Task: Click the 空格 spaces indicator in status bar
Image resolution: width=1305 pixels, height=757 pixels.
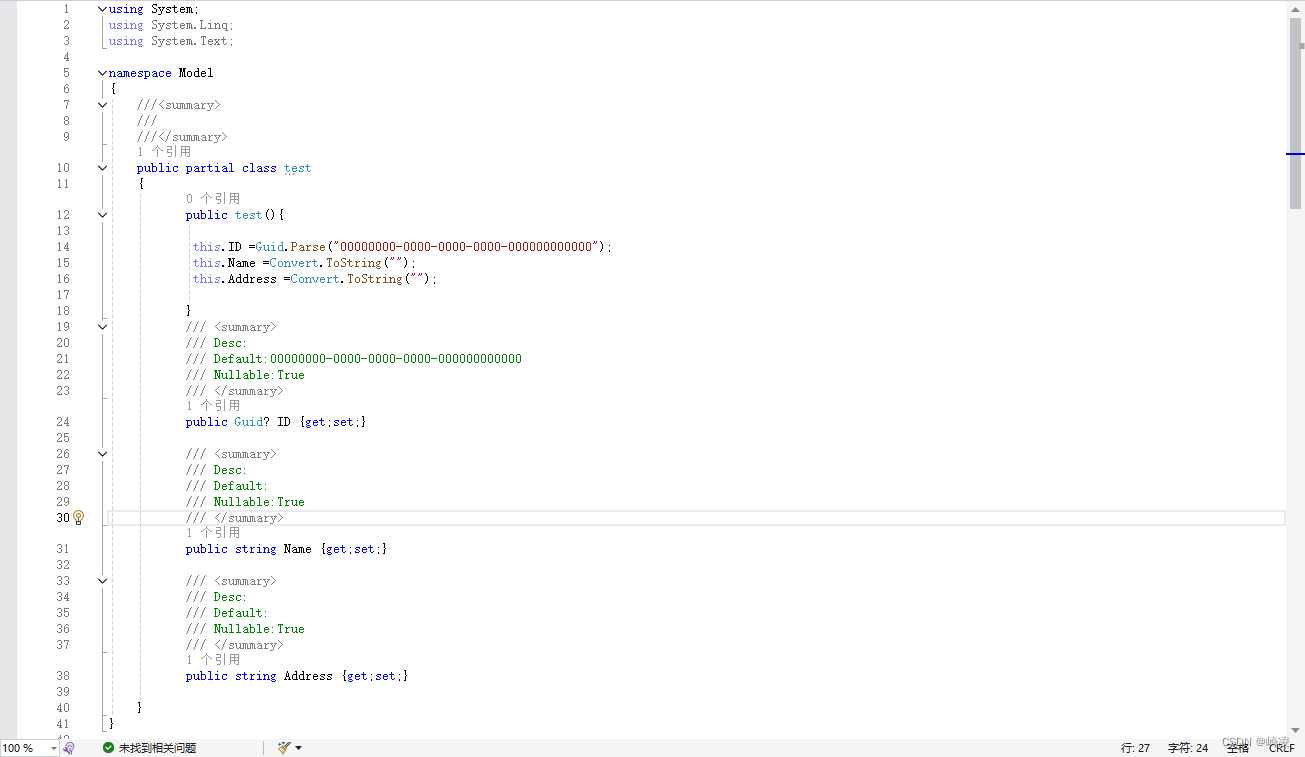Action: point(1237,747)
